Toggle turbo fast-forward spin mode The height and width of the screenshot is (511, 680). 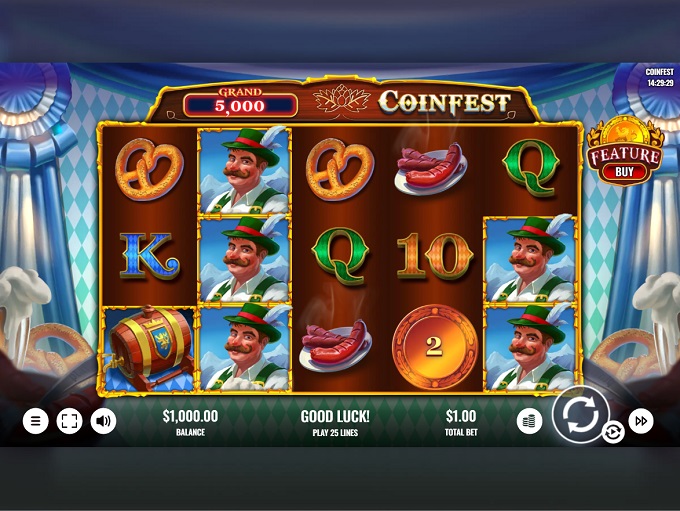point(641,421)
